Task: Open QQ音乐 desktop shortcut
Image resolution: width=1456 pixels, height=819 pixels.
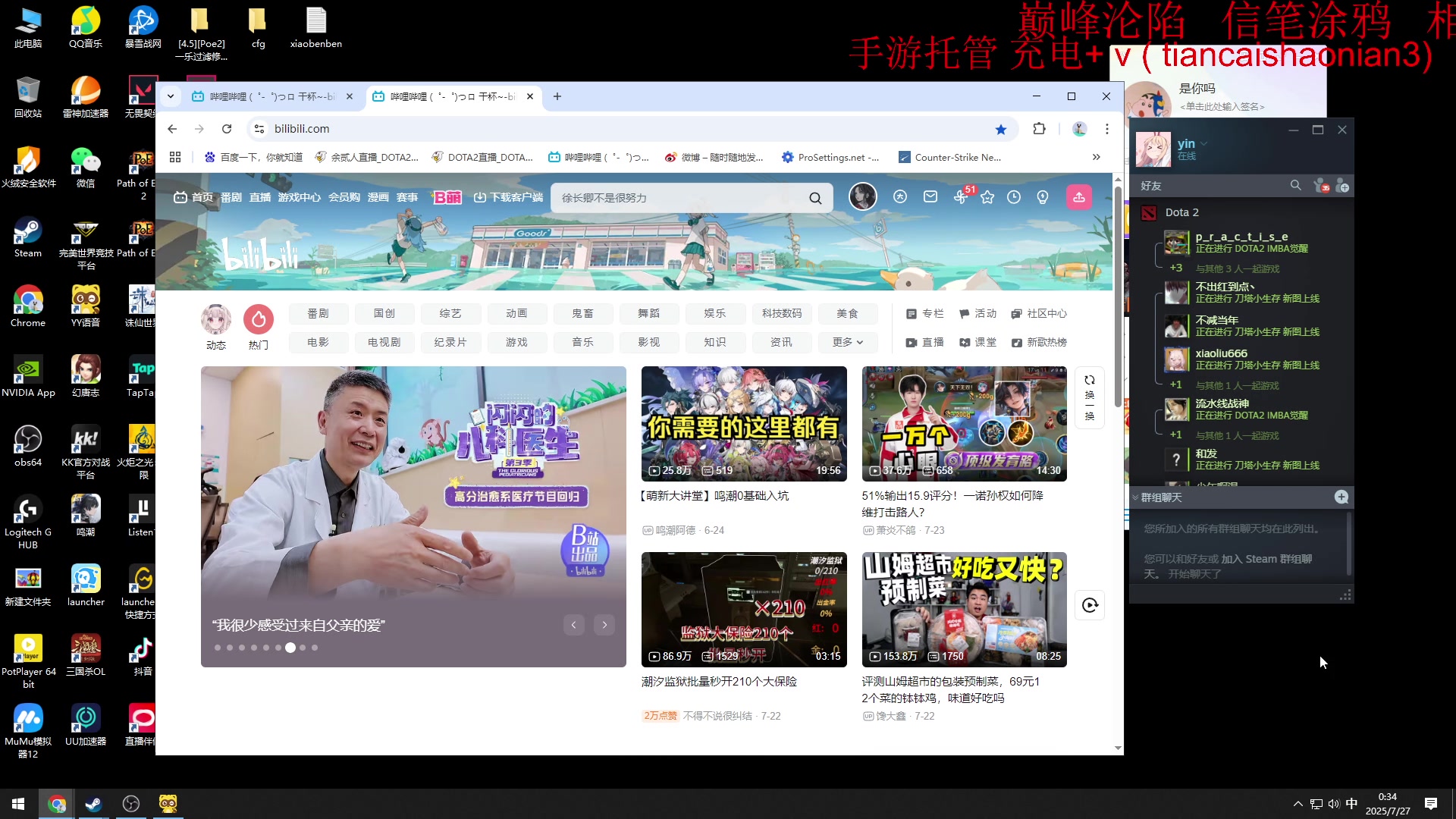Action: 86,27
